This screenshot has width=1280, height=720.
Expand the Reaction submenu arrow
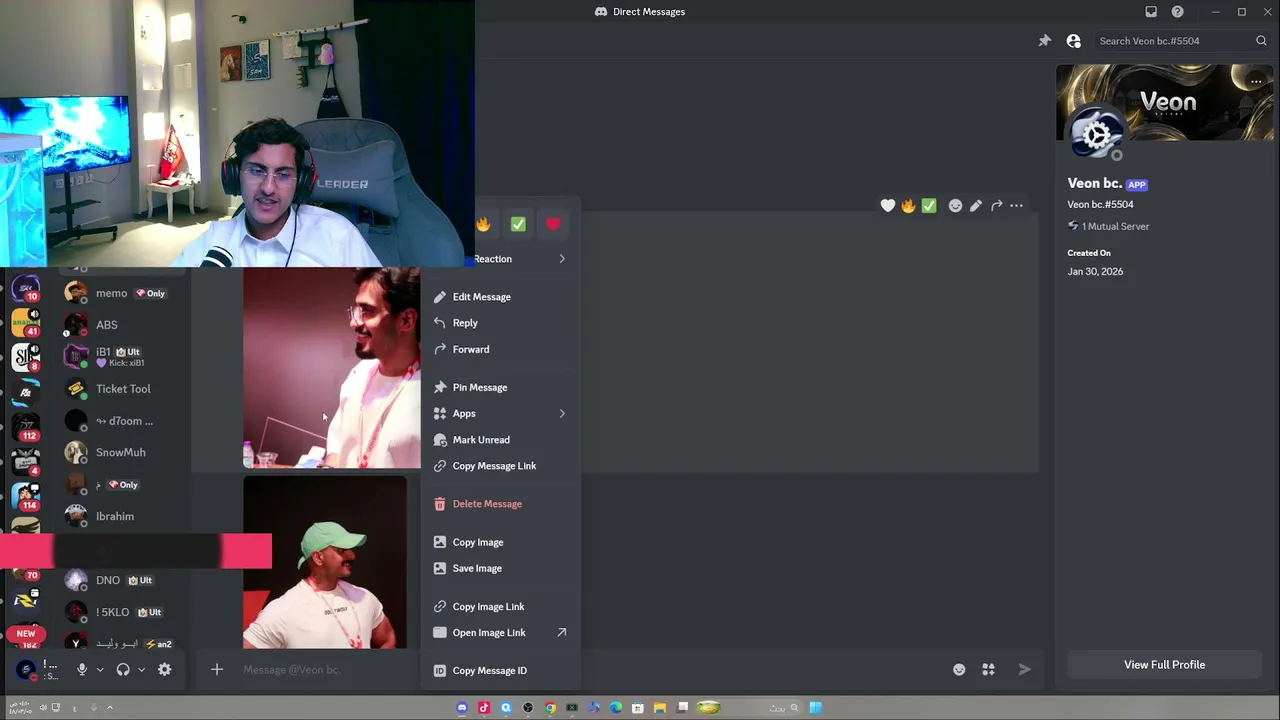click(x=561, y=259)
